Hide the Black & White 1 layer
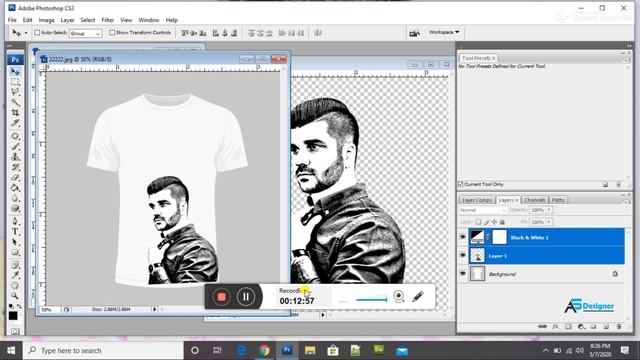The image size is (640, 360). click(x=462, y=237)
